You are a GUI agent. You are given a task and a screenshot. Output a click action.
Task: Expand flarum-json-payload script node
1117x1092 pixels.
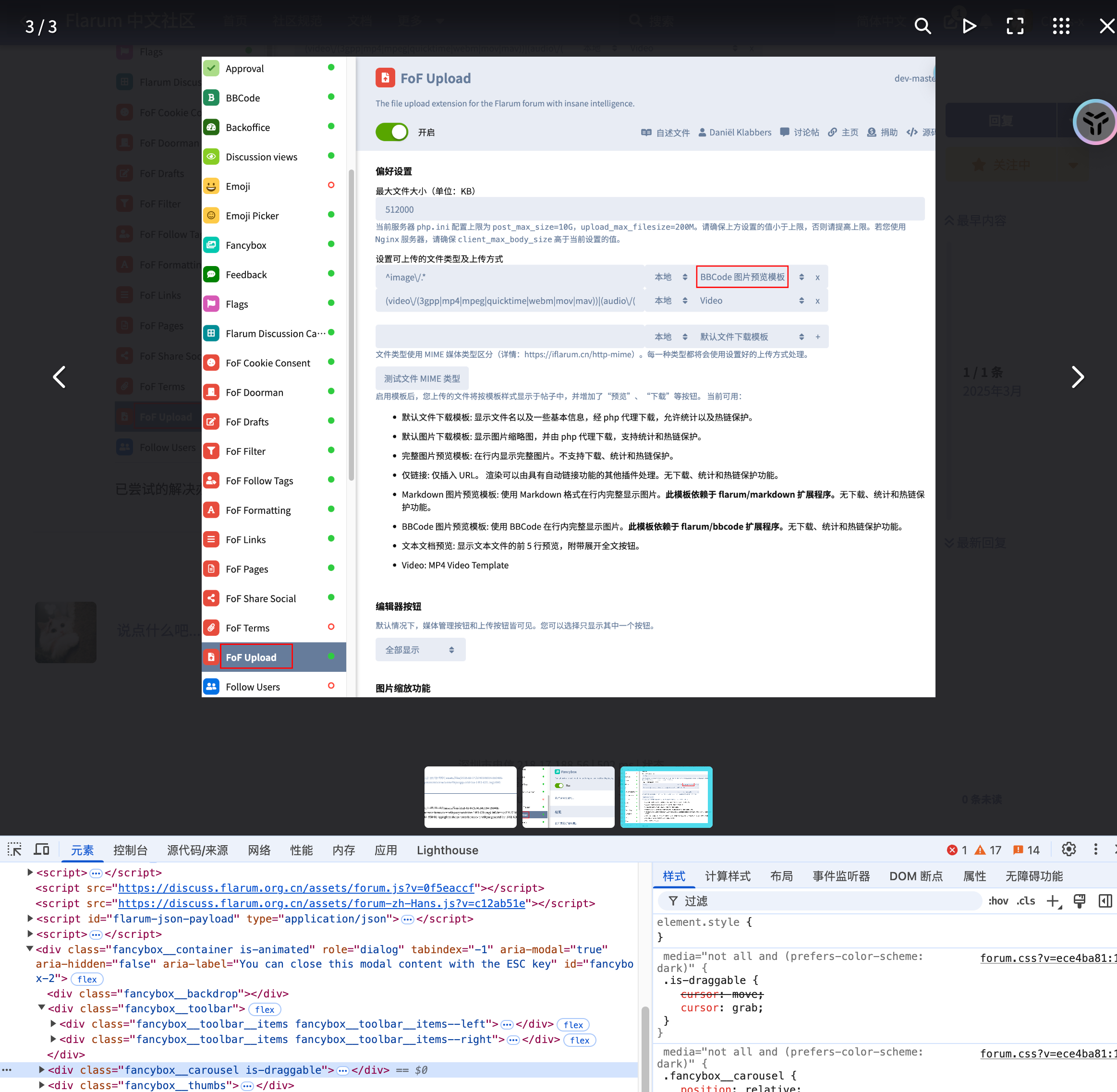click(30, 918)
